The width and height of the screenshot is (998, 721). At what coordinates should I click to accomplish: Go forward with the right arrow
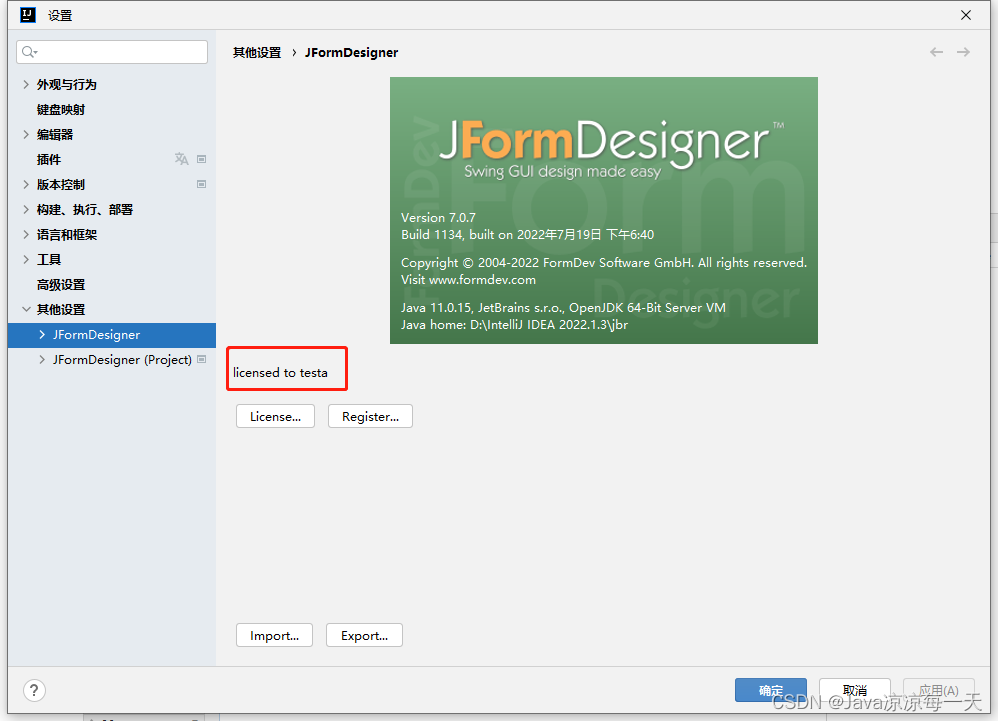pyautogui.click(x=964, y=52)
